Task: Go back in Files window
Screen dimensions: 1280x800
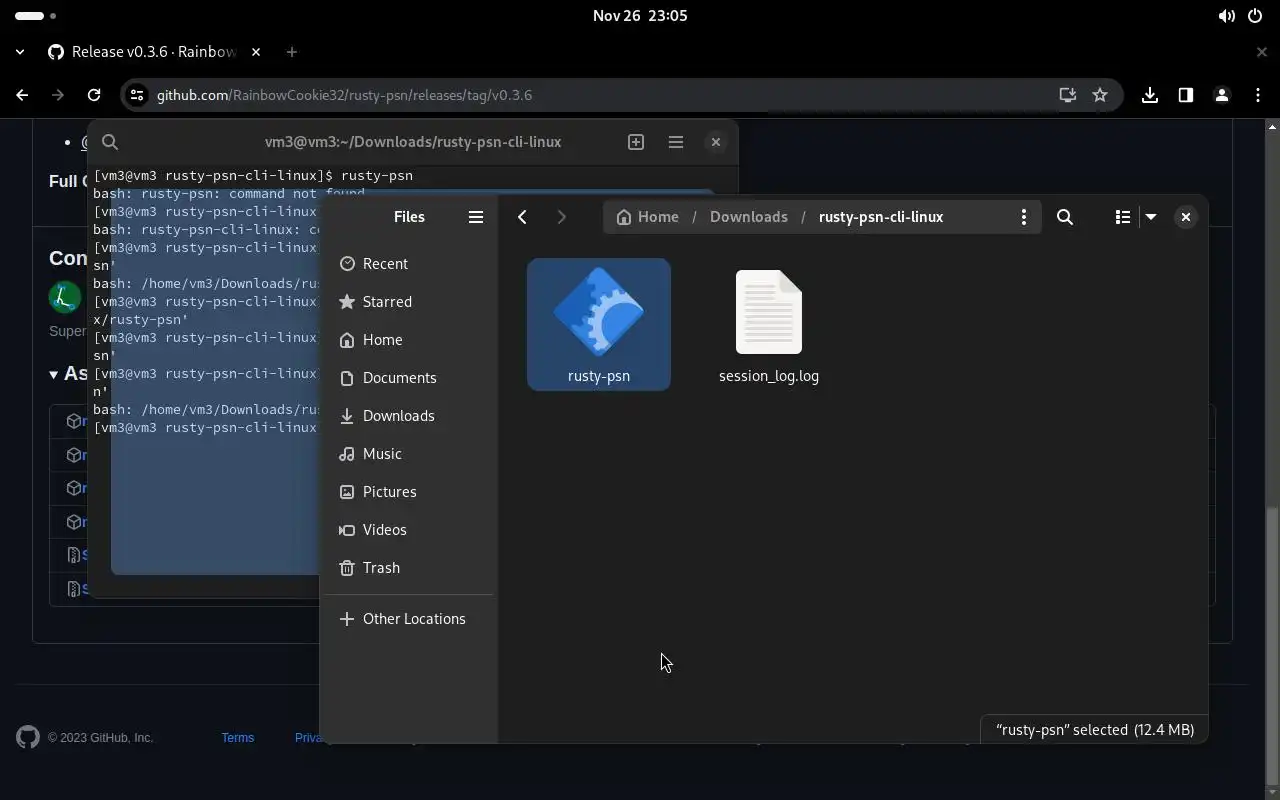Action: tap(522, 217)
